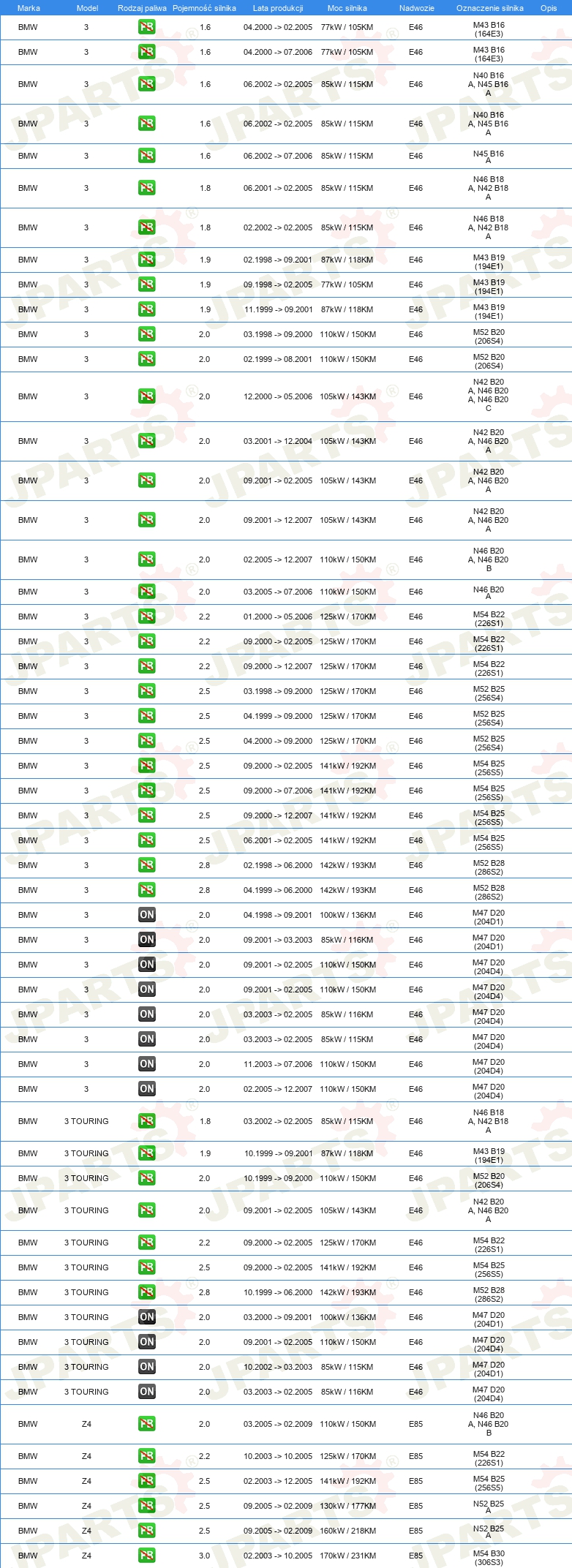Click petrol icon in 1.9 row 11.1999 -> 09.2001
This screenshot has height=1568, width=572.
146,309
